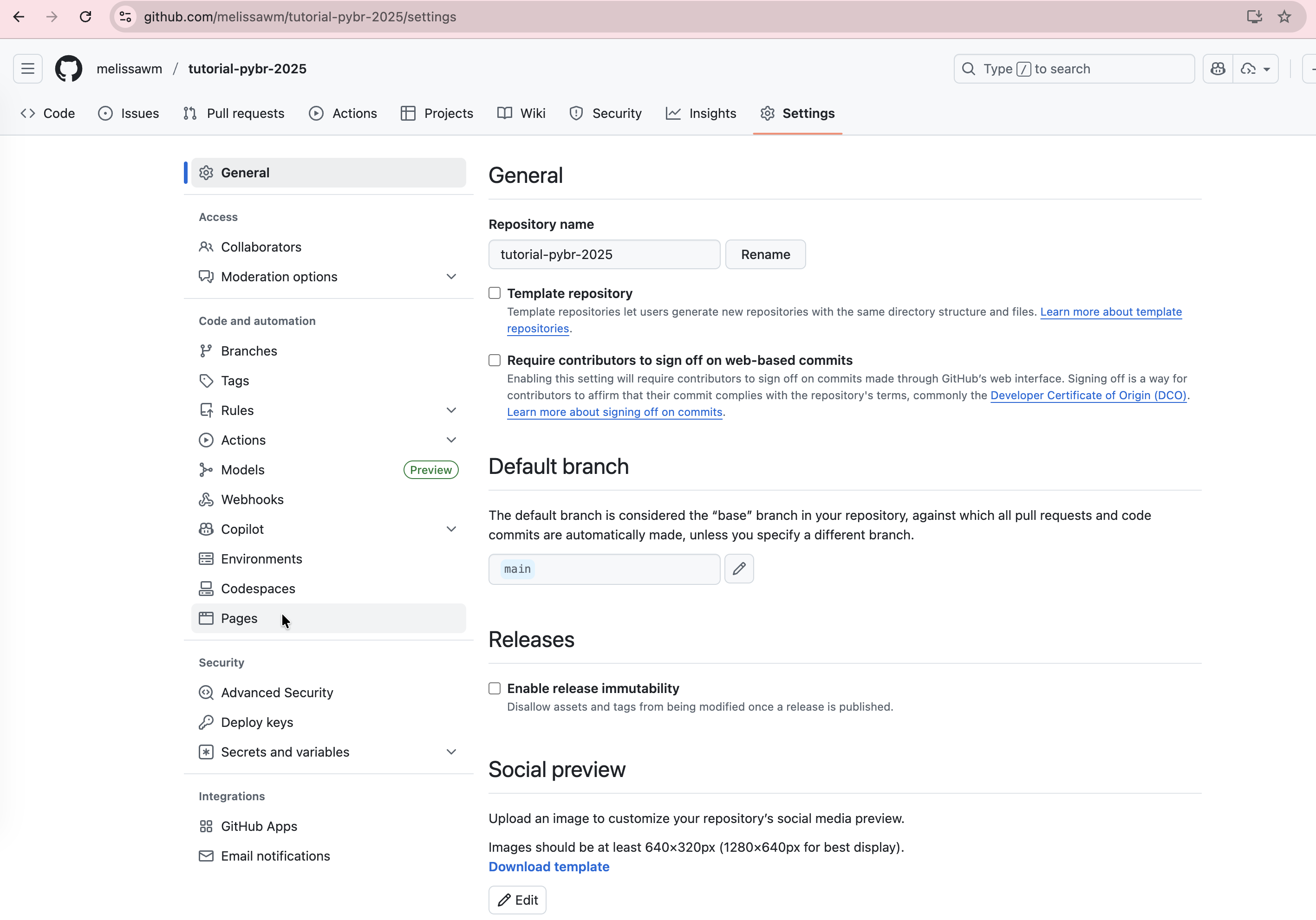Enable Template repository checkbox
The height and width of the screenshot is (920, 1316).
point(495,293)
